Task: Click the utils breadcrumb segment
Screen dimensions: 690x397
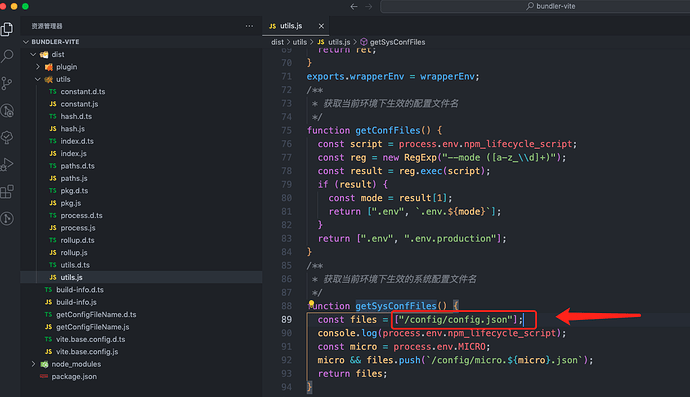Action: [300, 42]
